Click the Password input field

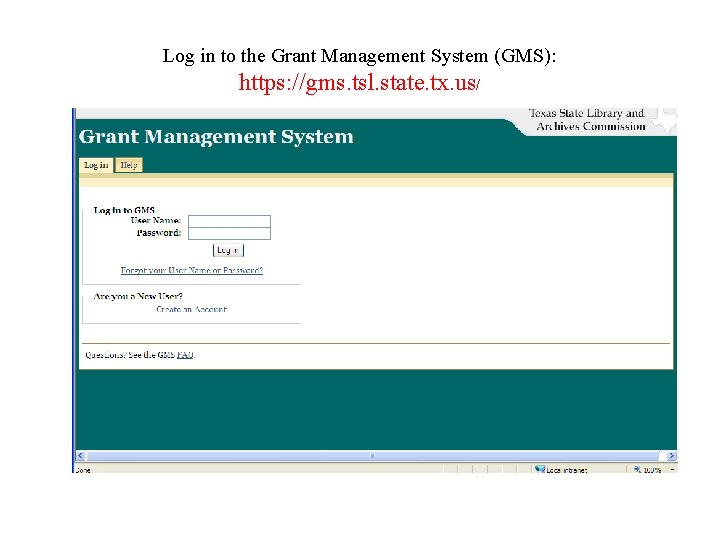click(229, 233)
